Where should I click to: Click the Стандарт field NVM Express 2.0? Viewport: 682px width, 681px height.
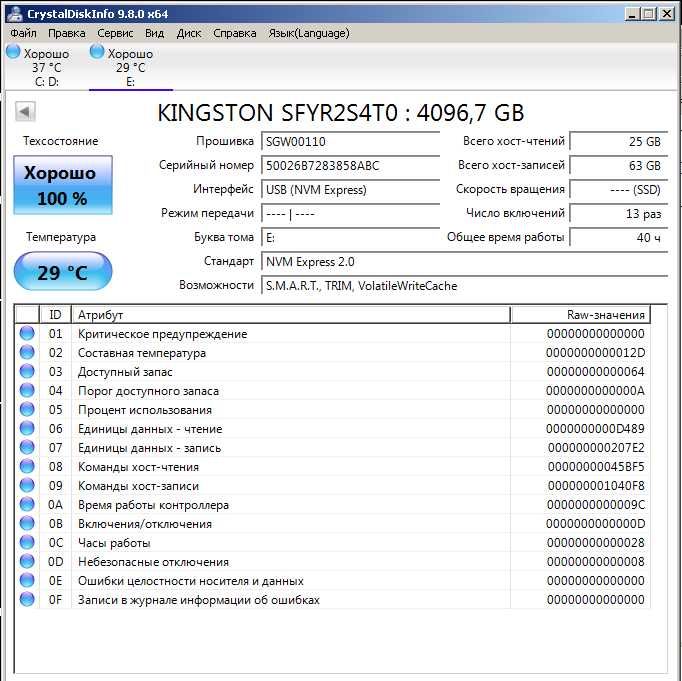465,262
